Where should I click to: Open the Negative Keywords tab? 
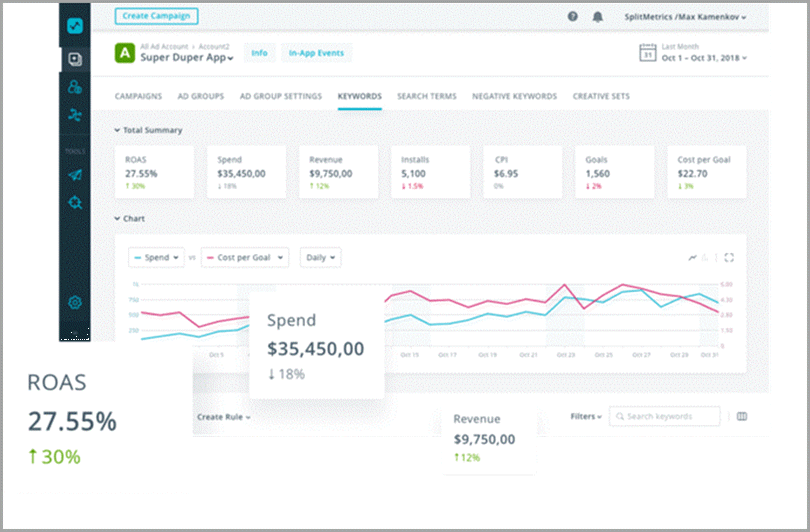[514, 96]
